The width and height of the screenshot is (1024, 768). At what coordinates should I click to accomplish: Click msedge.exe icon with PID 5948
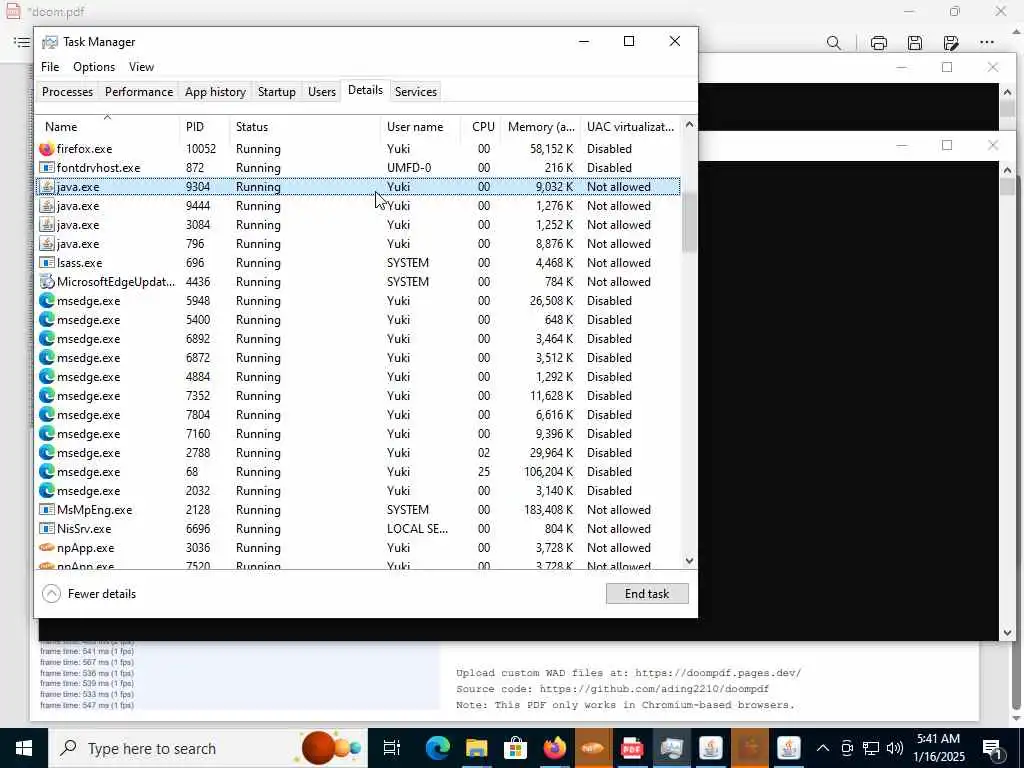pyautogui.click(x=46, y=300)
